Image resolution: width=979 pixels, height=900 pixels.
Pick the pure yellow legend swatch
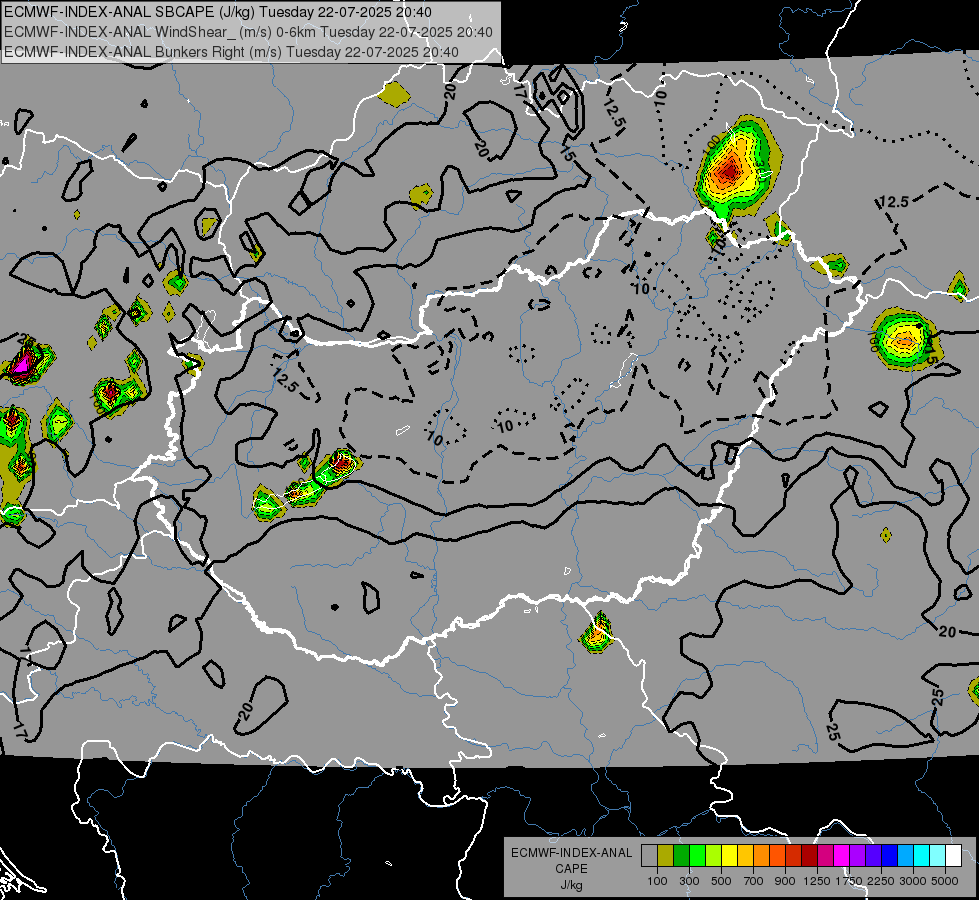(729, 856)
